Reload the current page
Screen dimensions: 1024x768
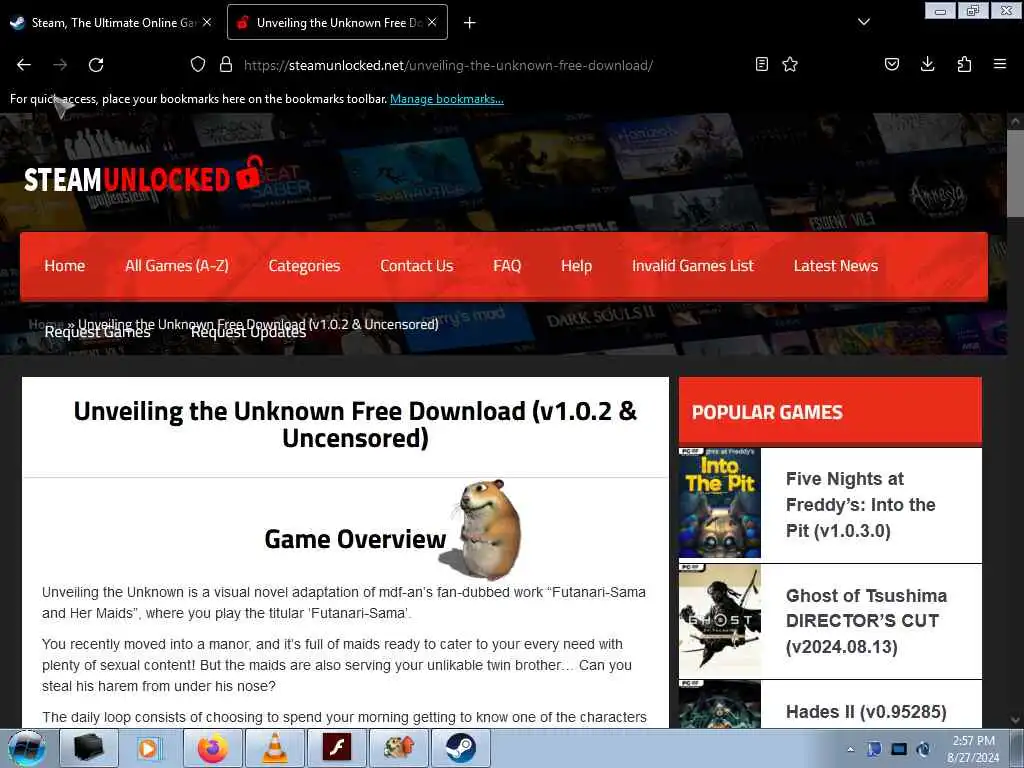click(96, 65)
